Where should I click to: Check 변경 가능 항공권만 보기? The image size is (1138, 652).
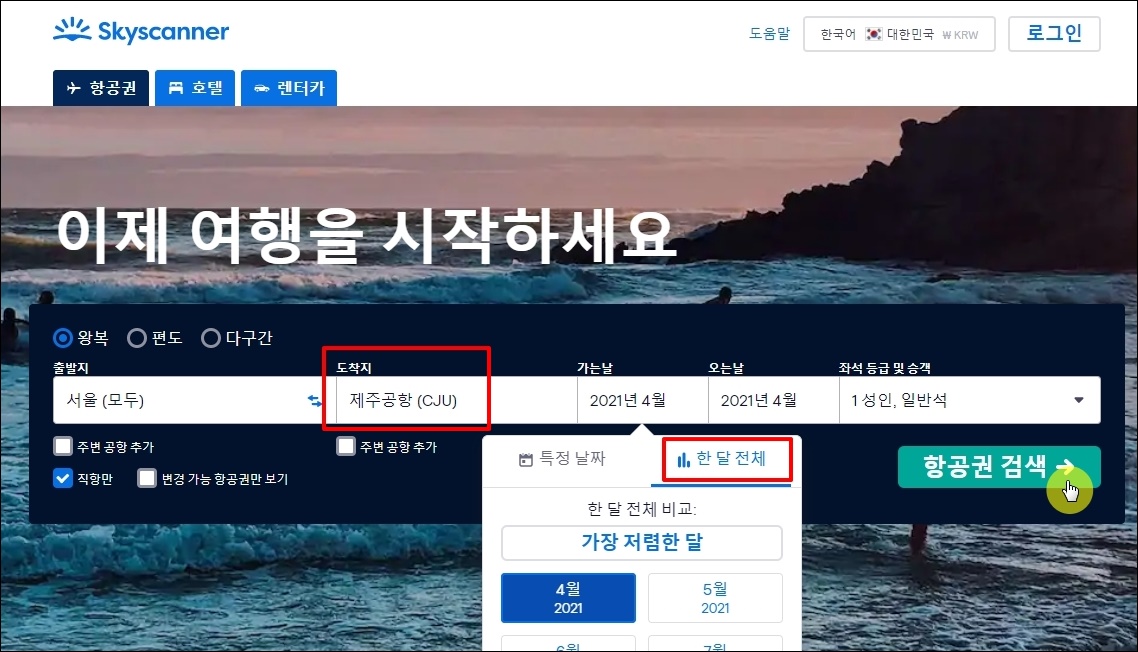[147, 478]
